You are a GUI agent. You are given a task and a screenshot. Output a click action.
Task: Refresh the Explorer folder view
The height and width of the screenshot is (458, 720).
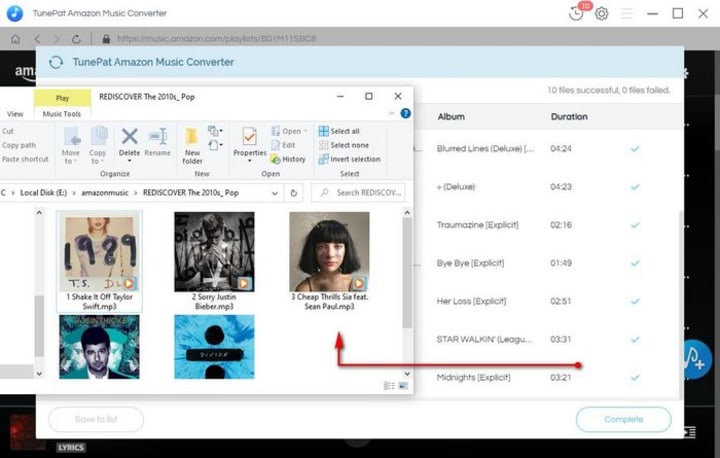click(x=294, y=193)
